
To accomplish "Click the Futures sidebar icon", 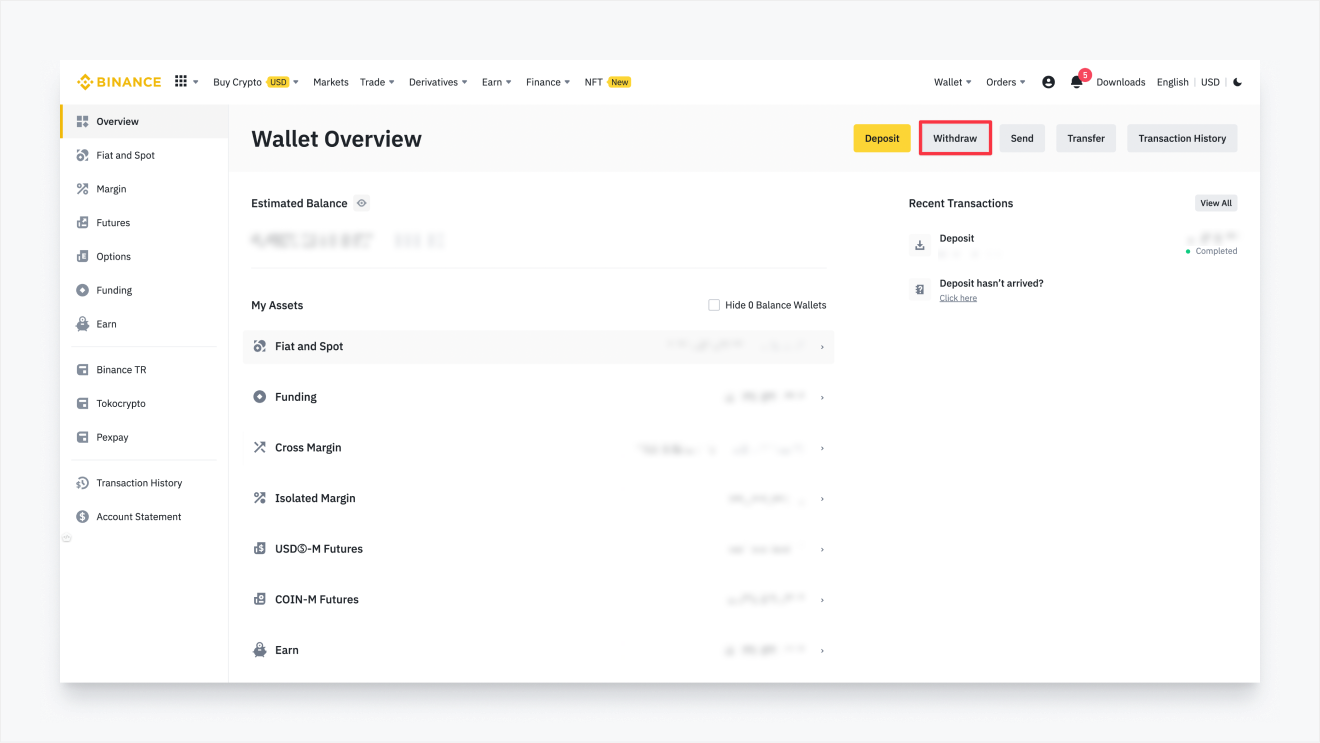I will (83, 223).
